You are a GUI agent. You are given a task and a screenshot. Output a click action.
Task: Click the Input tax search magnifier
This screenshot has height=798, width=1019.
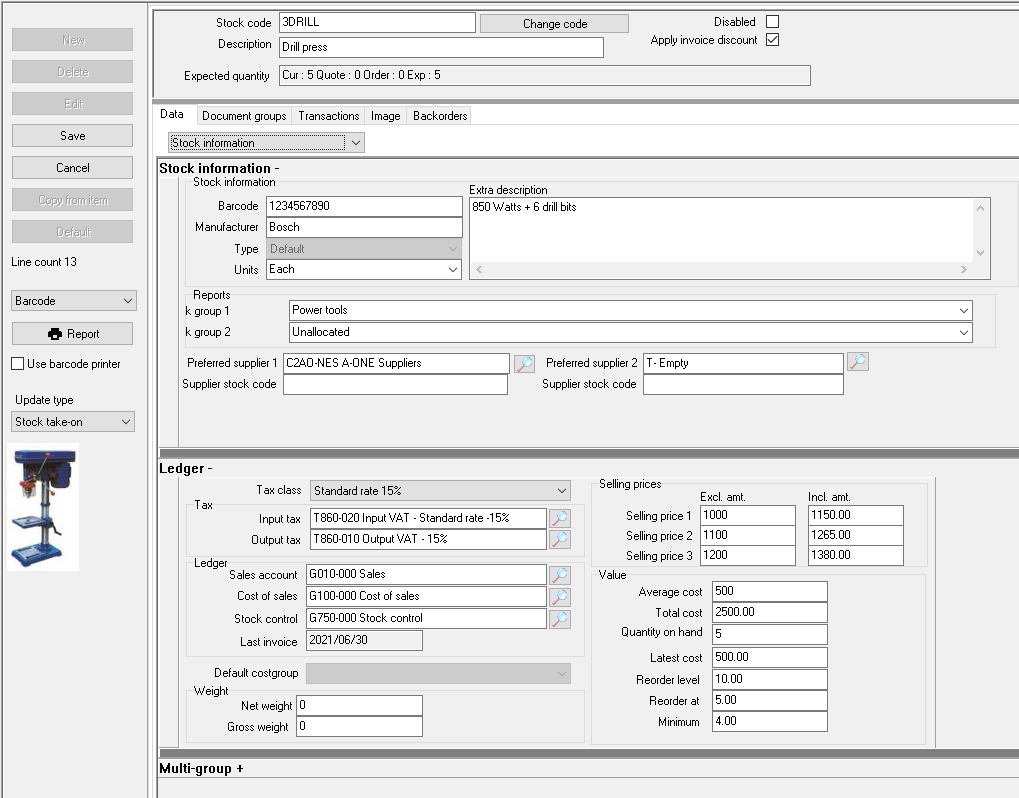[x=560, y=518]
